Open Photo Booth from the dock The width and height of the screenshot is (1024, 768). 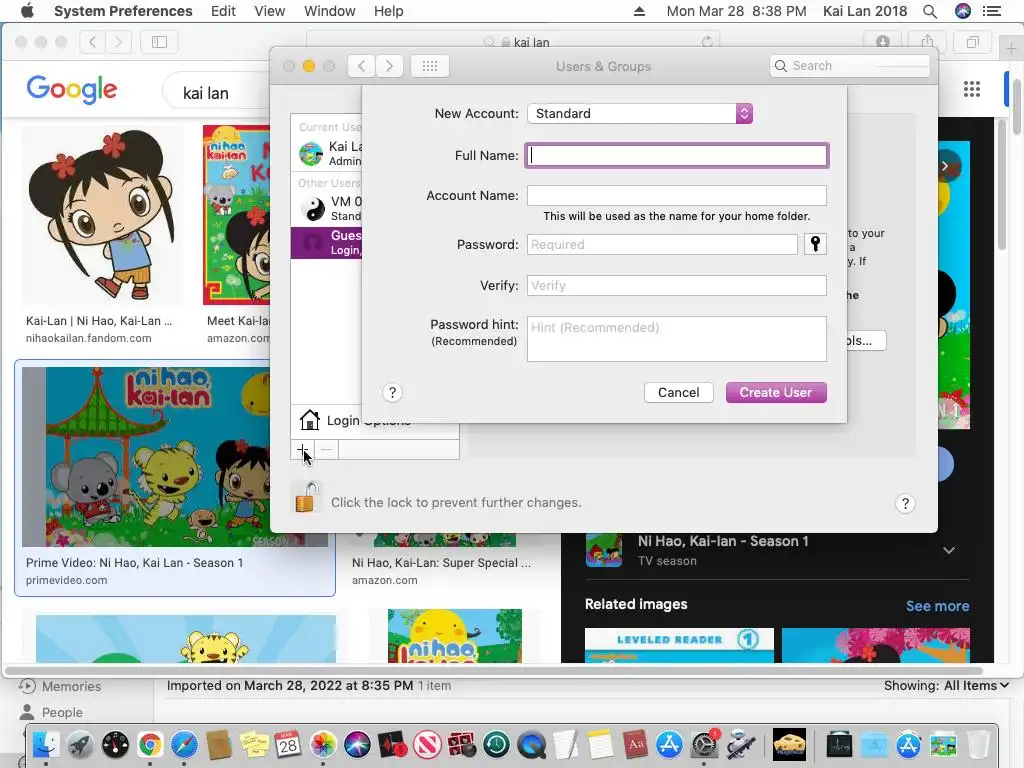(x=461, y=744)
